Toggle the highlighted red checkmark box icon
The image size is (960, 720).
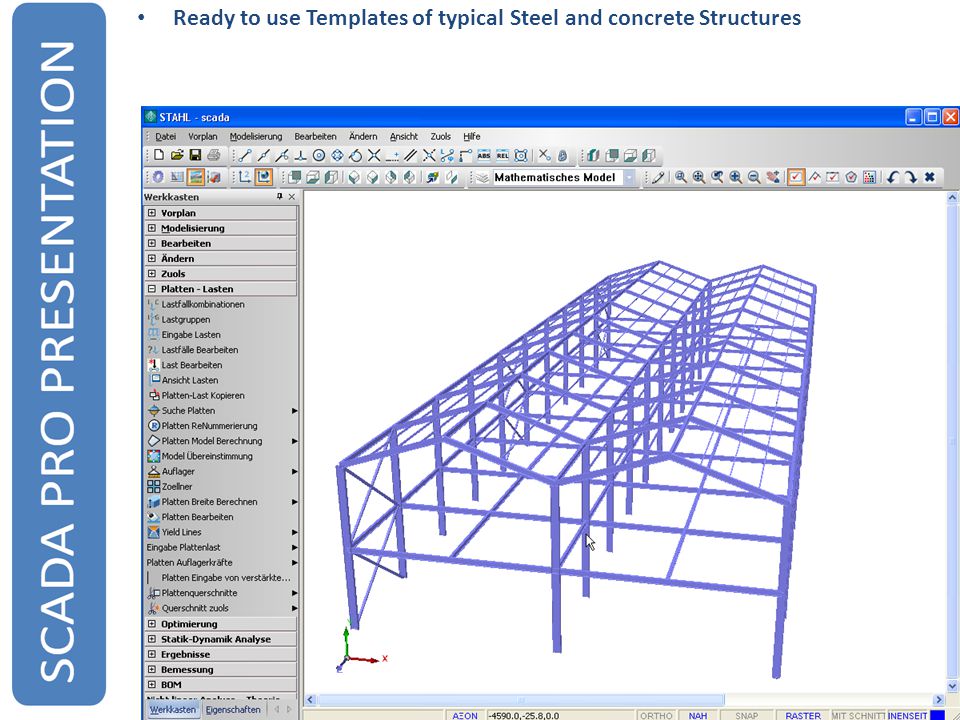tap(796, 178)
